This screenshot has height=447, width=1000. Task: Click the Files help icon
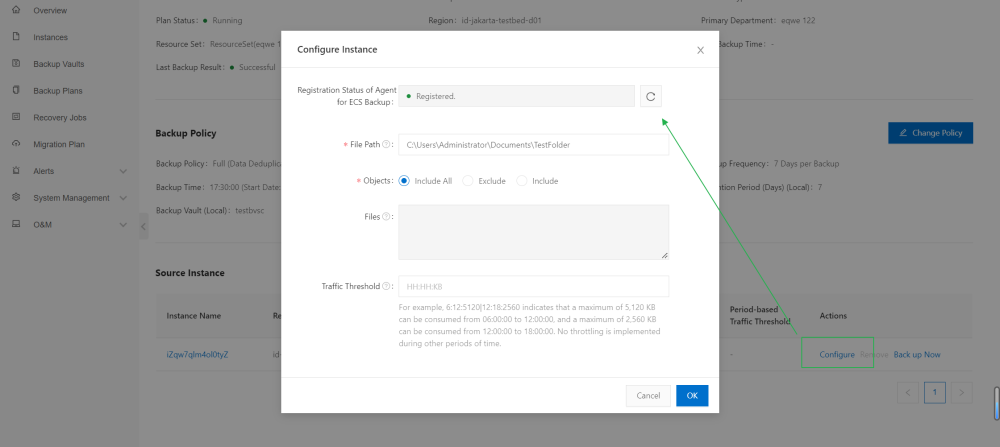386,217
